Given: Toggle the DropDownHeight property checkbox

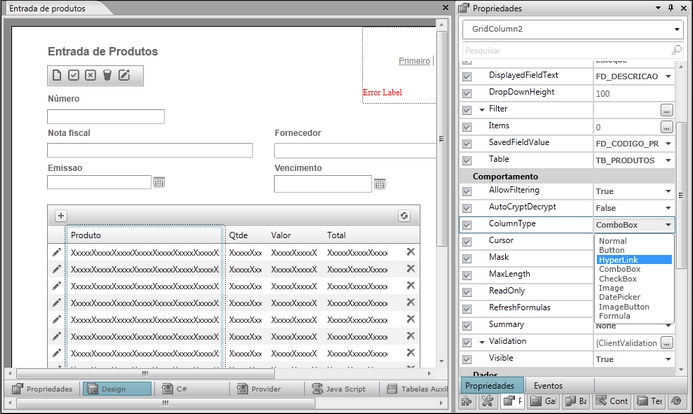Looking at the screenshot, I should tap(467, 93).
